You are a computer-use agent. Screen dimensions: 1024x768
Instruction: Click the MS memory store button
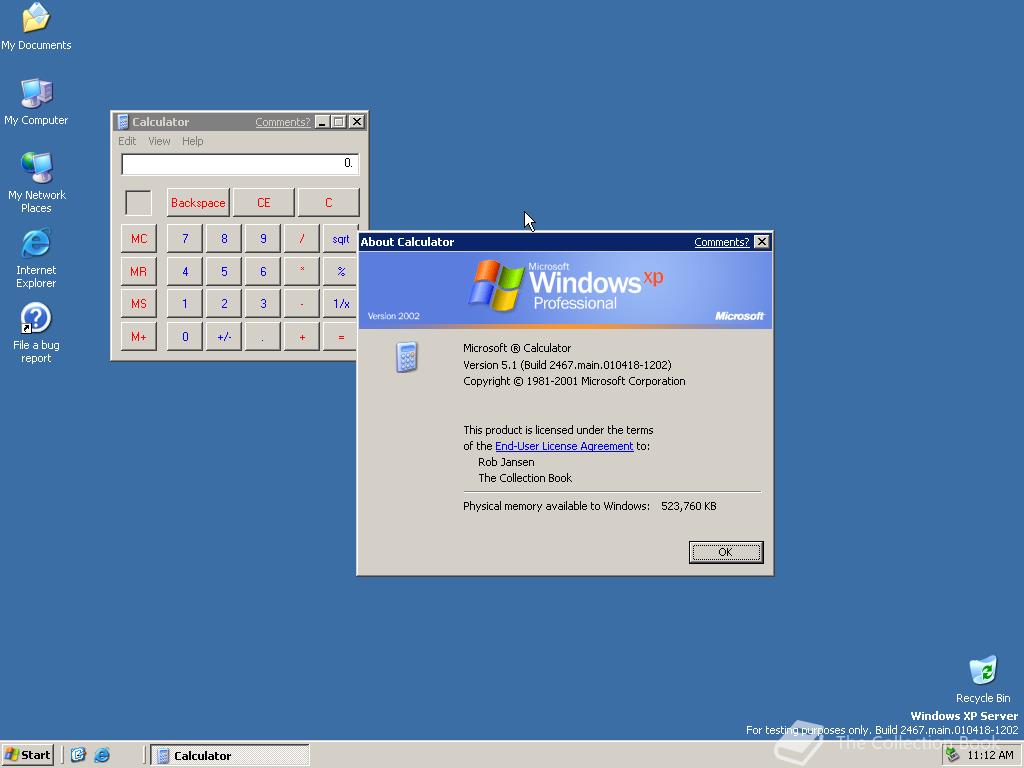click(138, 304)
